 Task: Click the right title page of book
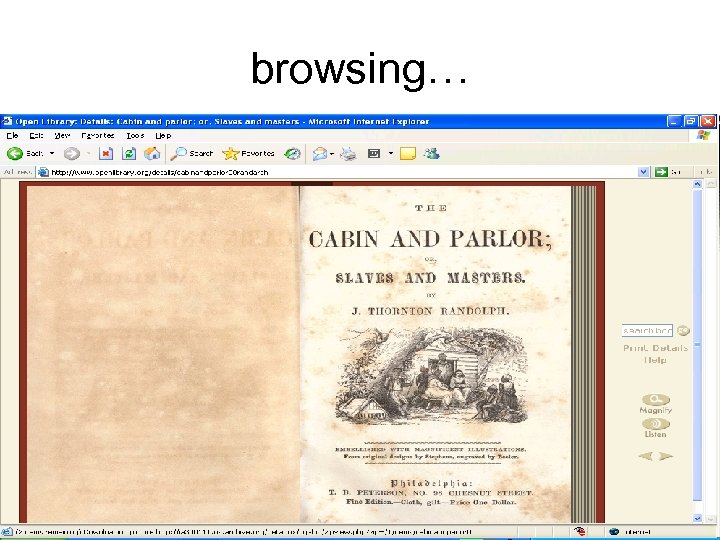435,354
